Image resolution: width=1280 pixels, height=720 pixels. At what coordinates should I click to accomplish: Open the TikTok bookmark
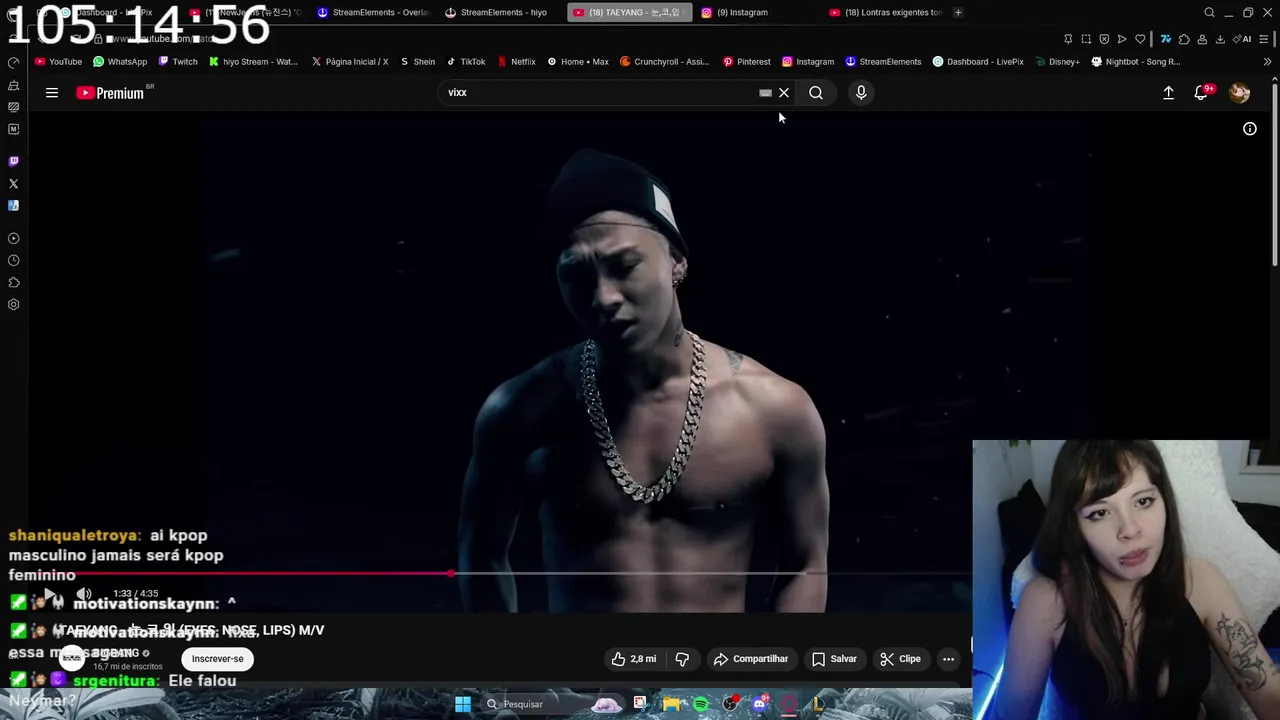[x=466, y=62]
